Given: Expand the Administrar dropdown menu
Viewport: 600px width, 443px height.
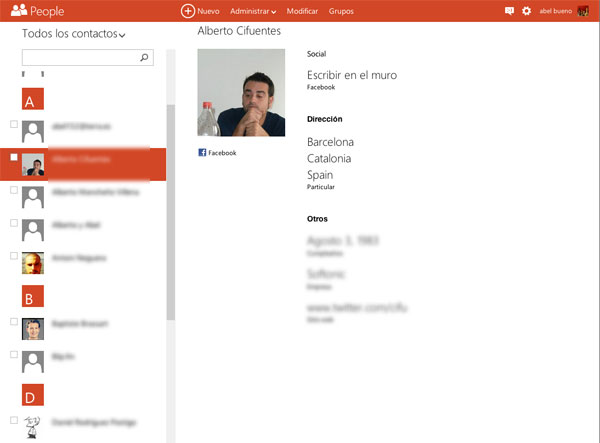Looking at the screenshot, I should tap(252, 11).
